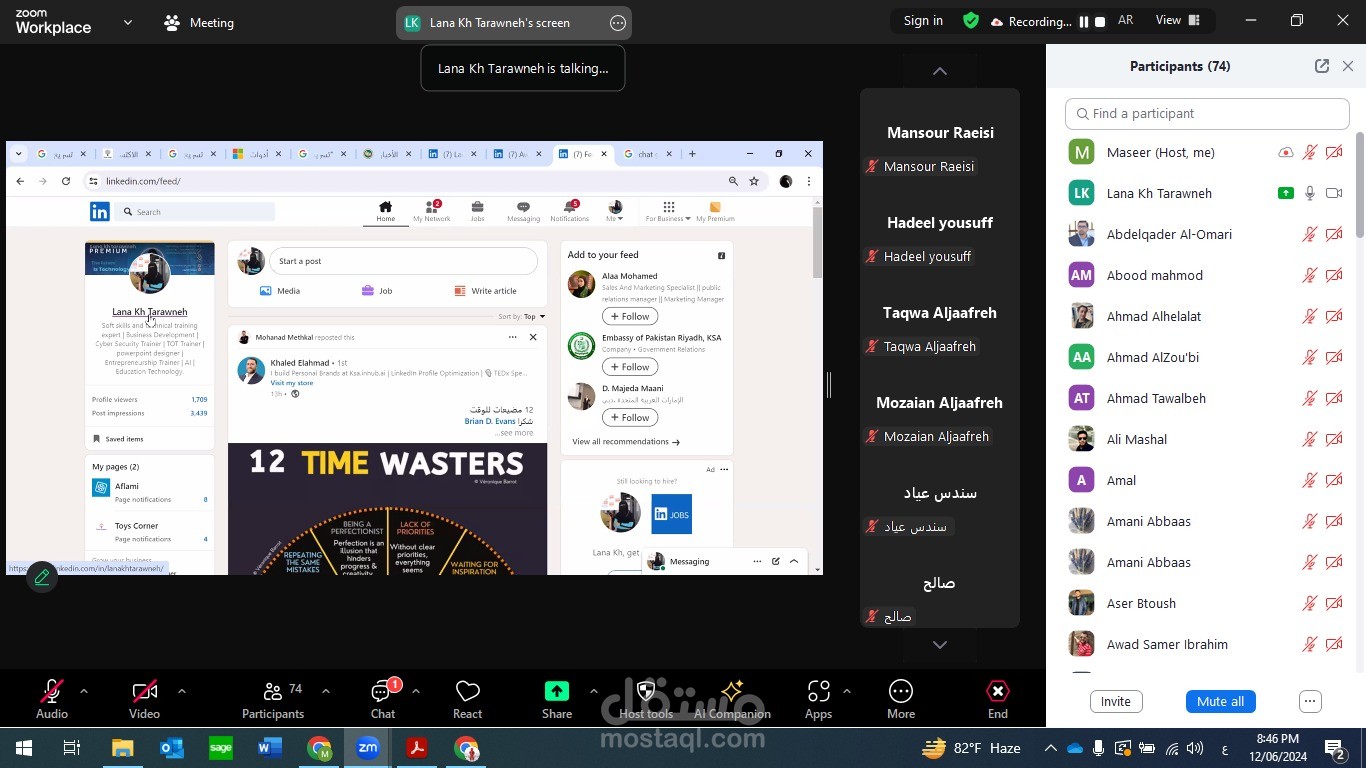This screenshot has height=768, width=1366.
Task: Click the recording indicator beside Maseer
Action: (1286, 152)
